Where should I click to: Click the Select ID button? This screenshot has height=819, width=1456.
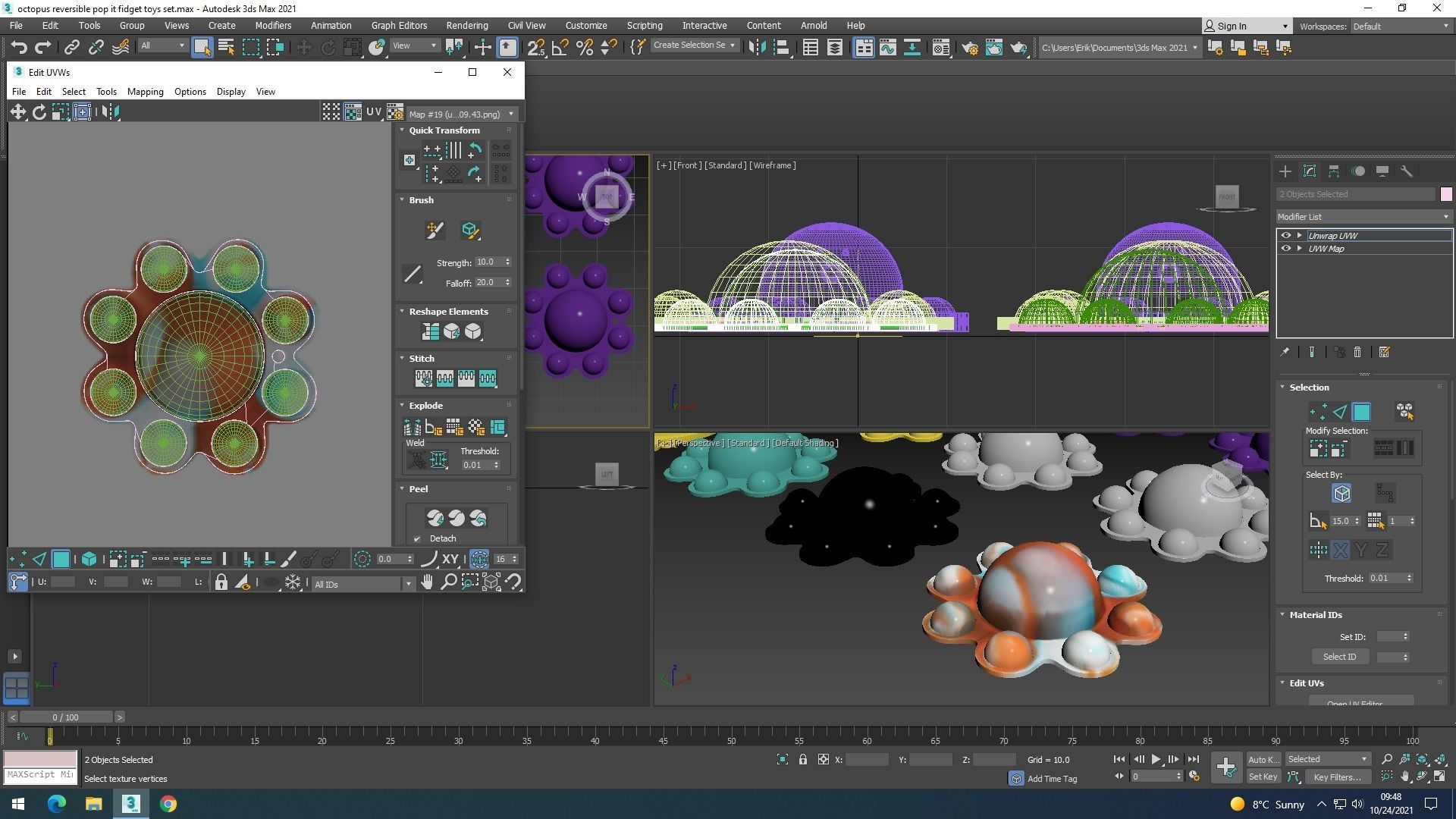coord(1339,657)
